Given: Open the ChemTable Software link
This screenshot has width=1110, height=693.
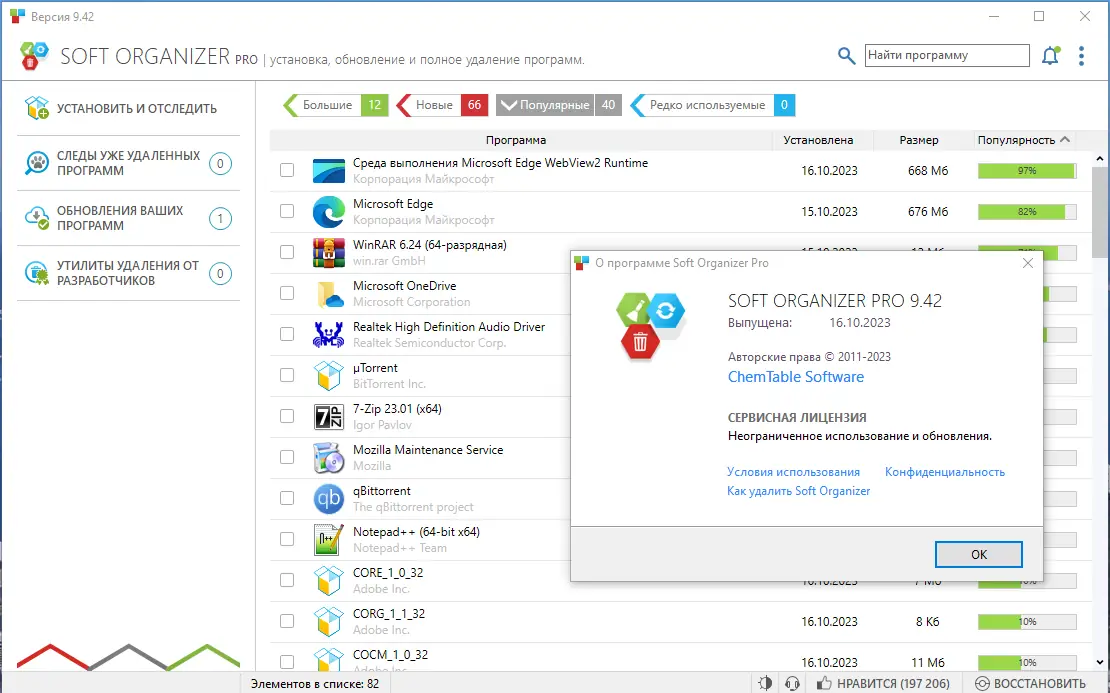Looking at the screenshot, I should (796, 377).
